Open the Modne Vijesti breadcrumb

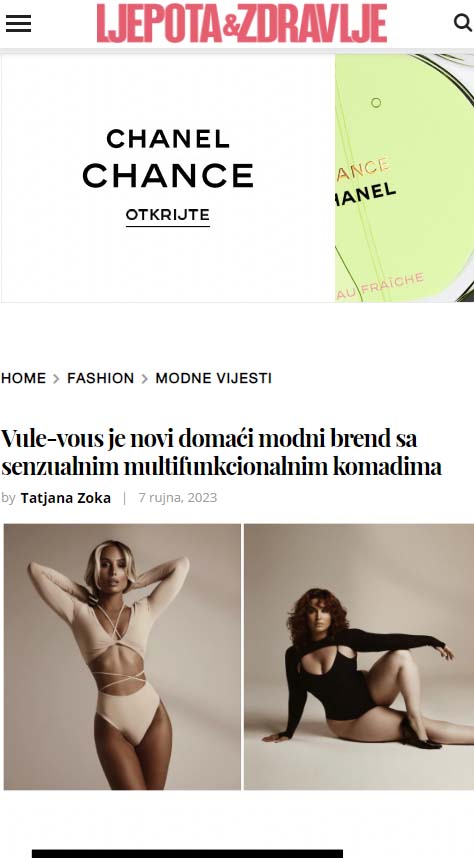(213, 378)
